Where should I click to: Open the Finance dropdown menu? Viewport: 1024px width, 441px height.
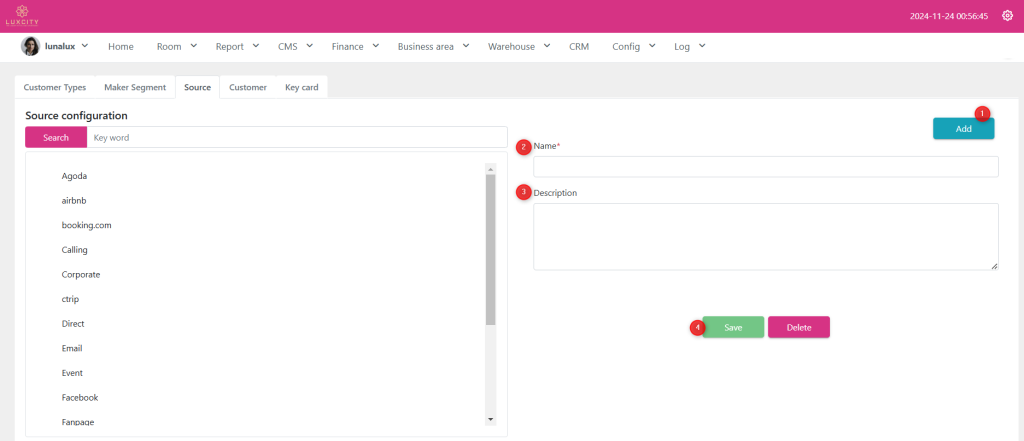click(355, 46)
